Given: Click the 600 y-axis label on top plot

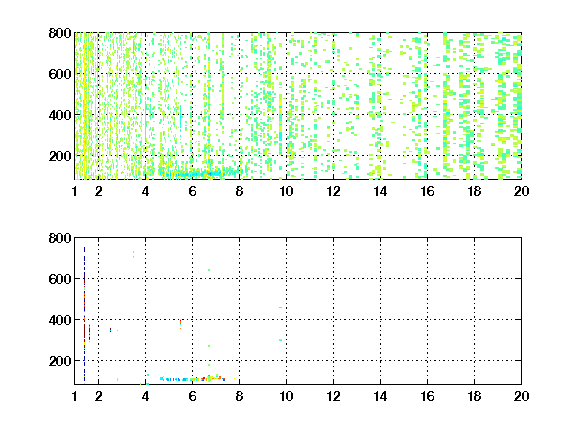Looking at the screenshot, I should (x=60, y=74).
